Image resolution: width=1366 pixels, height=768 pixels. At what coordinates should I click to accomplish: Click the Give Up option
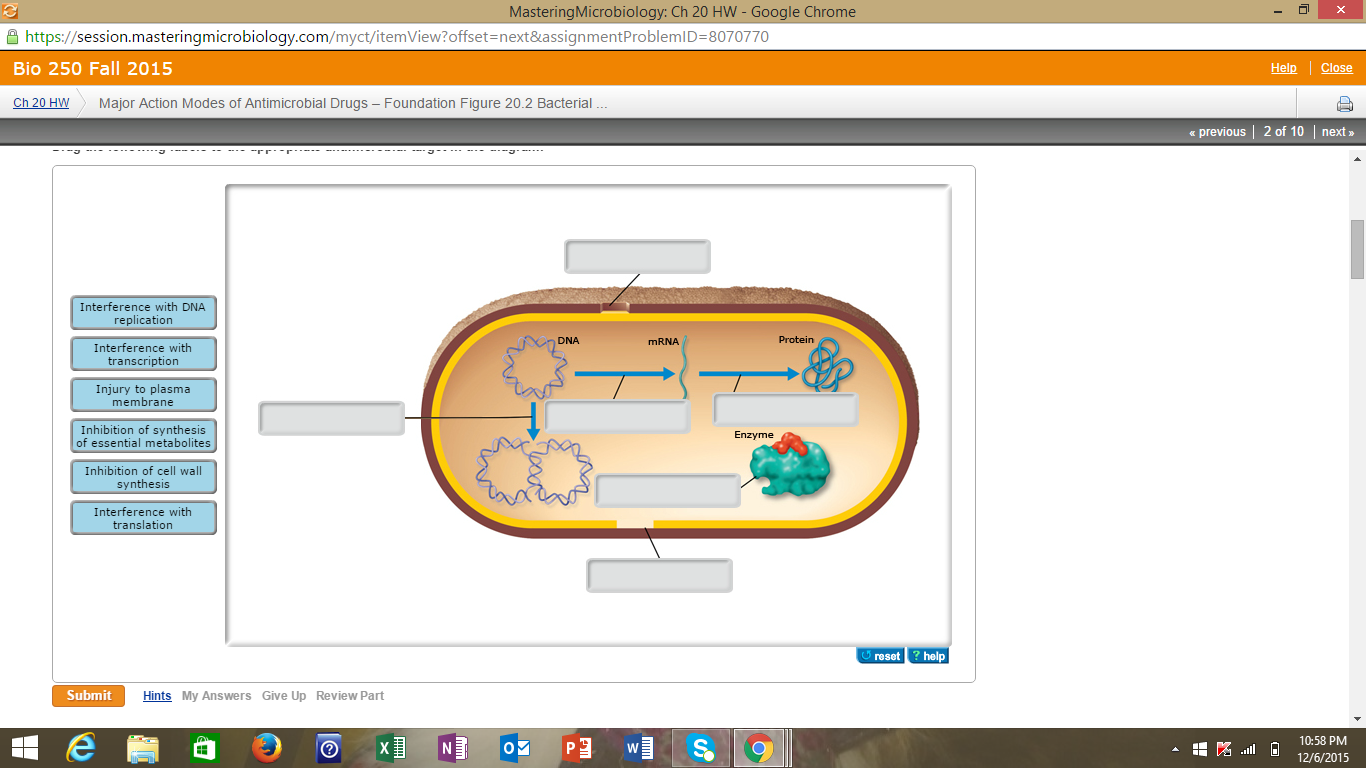pos(283,695)
